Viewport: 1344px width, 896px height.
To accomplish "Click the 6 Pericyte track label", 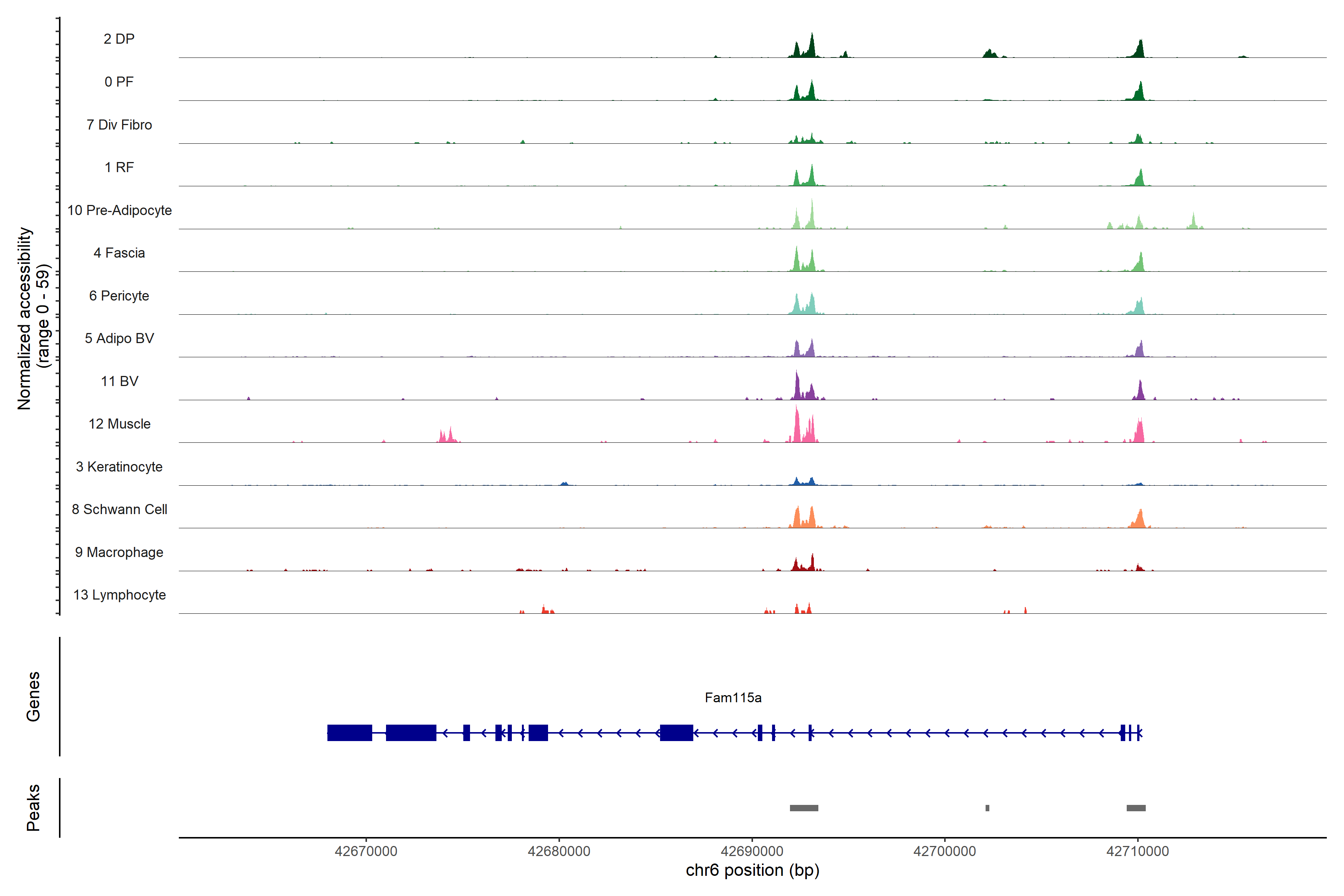I will click(x=119, y=295).
